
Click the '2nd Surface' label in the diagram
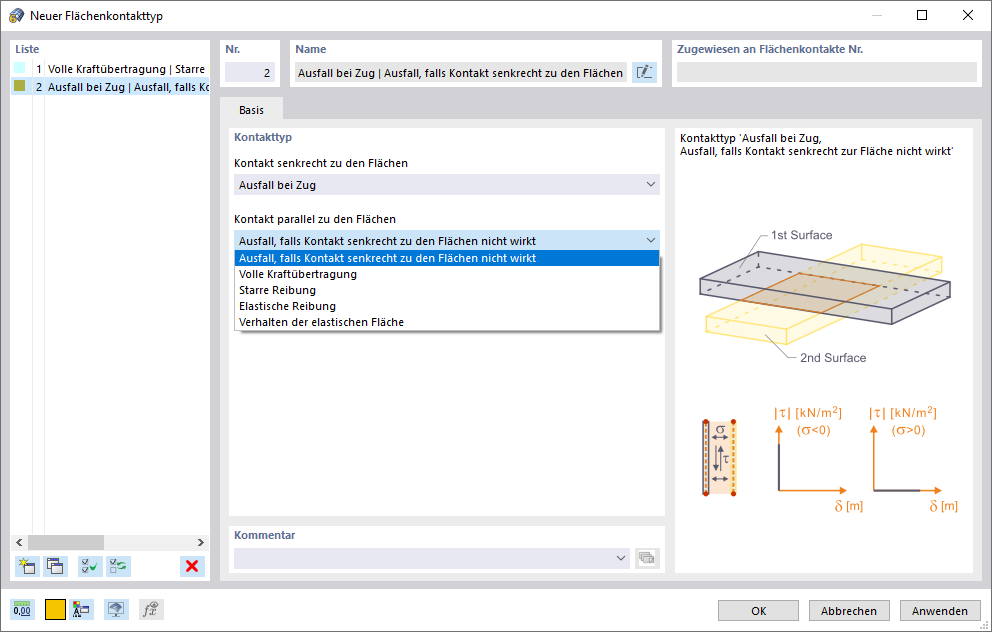tap(833, 358)
